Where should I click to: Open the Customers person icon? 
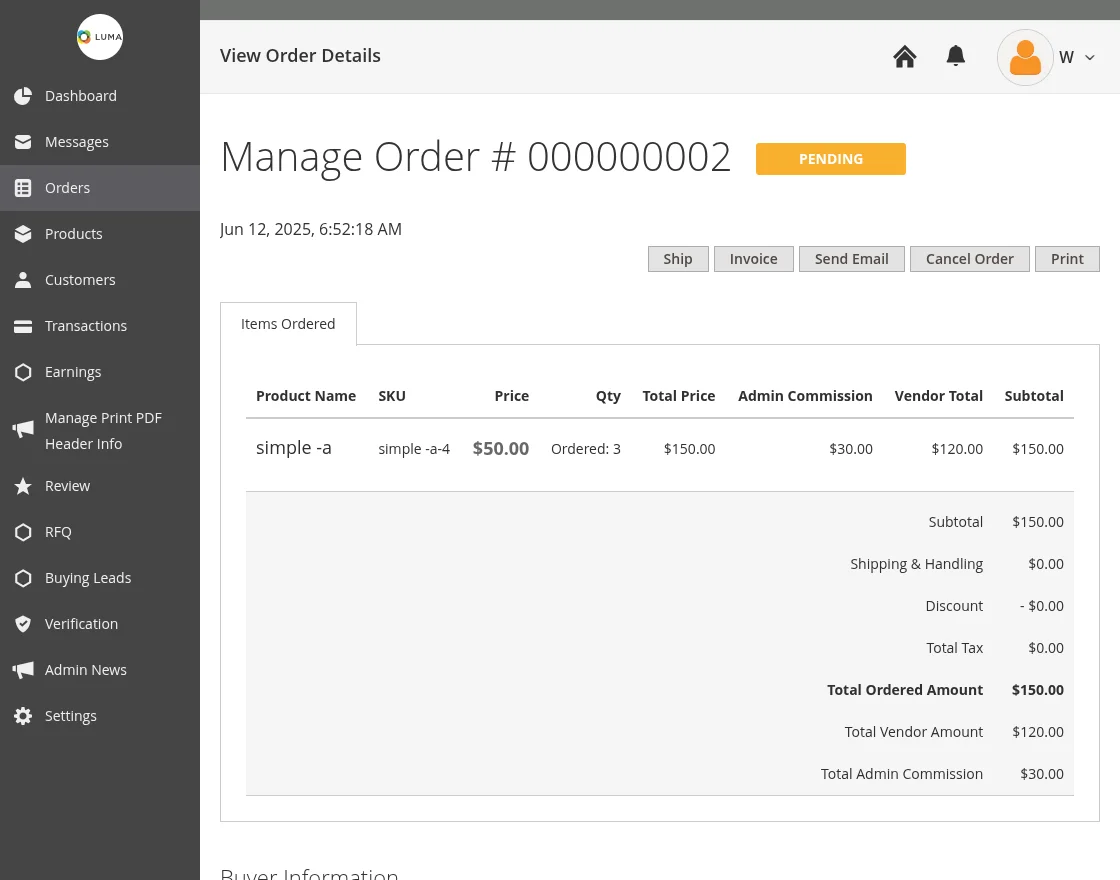point(23,280)
